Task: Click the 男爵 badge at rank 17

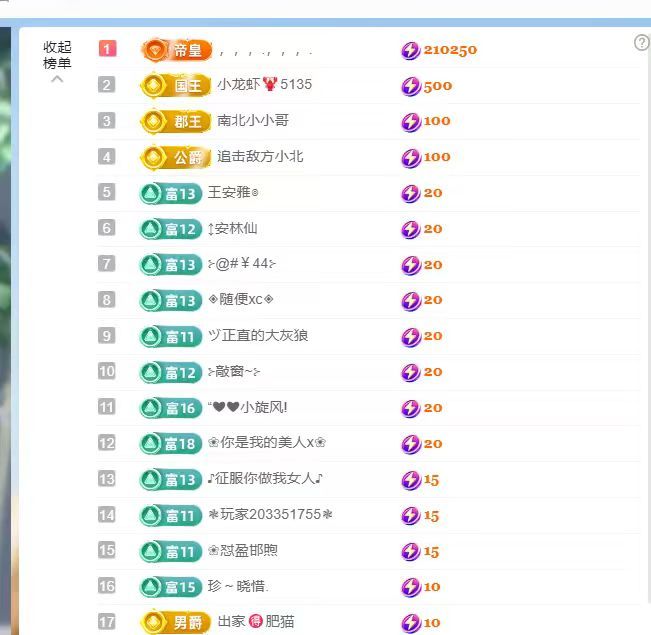Action: (x=176, y=623)
